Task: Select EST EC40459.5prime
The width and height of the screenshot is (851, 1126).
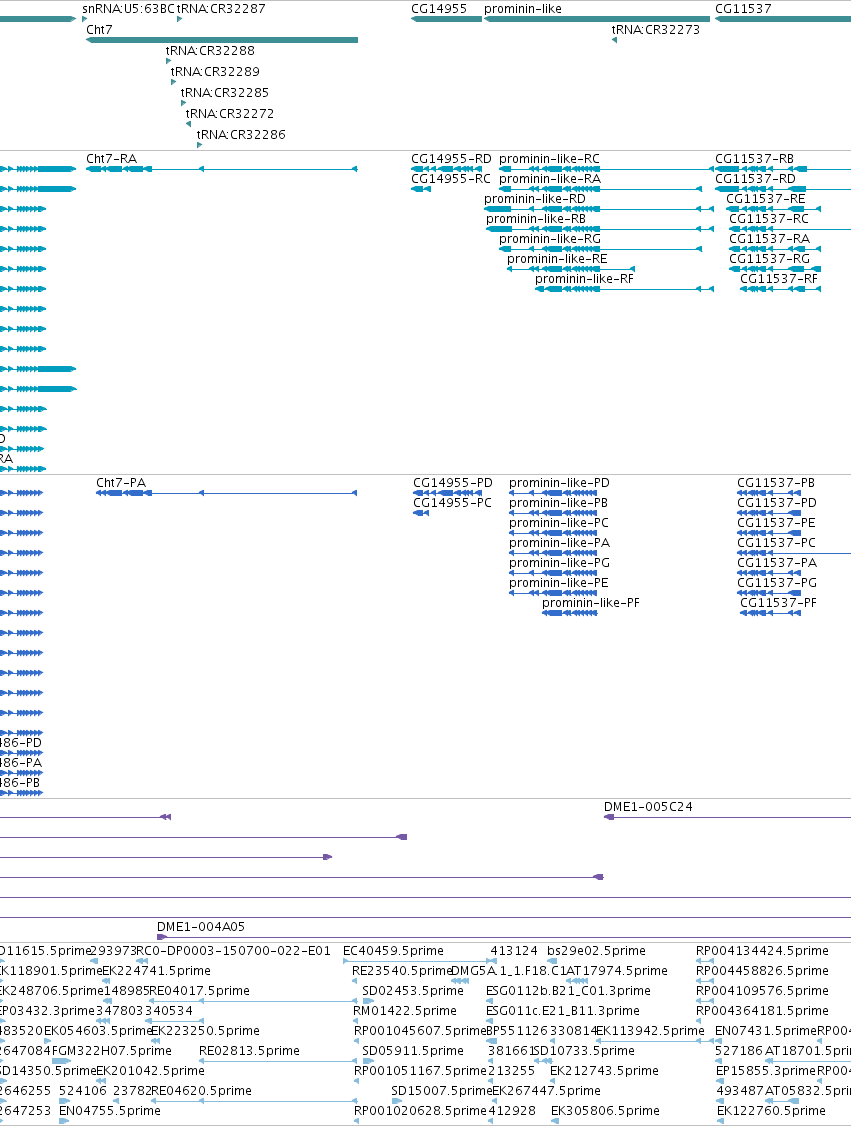Action: pyautogui.click(x=394, y=951)
